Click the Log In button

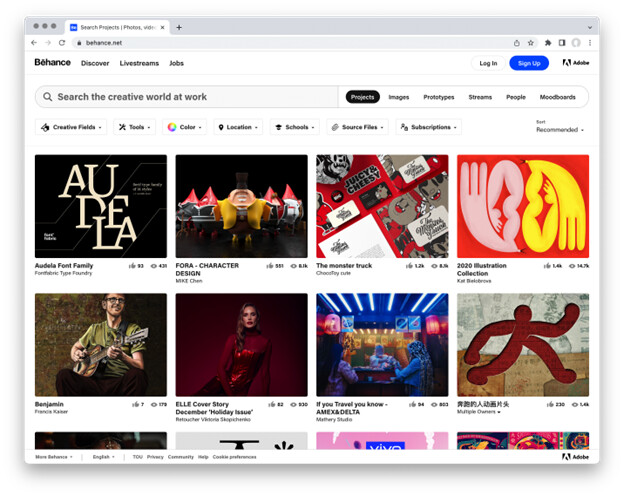[x=488, y=63]
